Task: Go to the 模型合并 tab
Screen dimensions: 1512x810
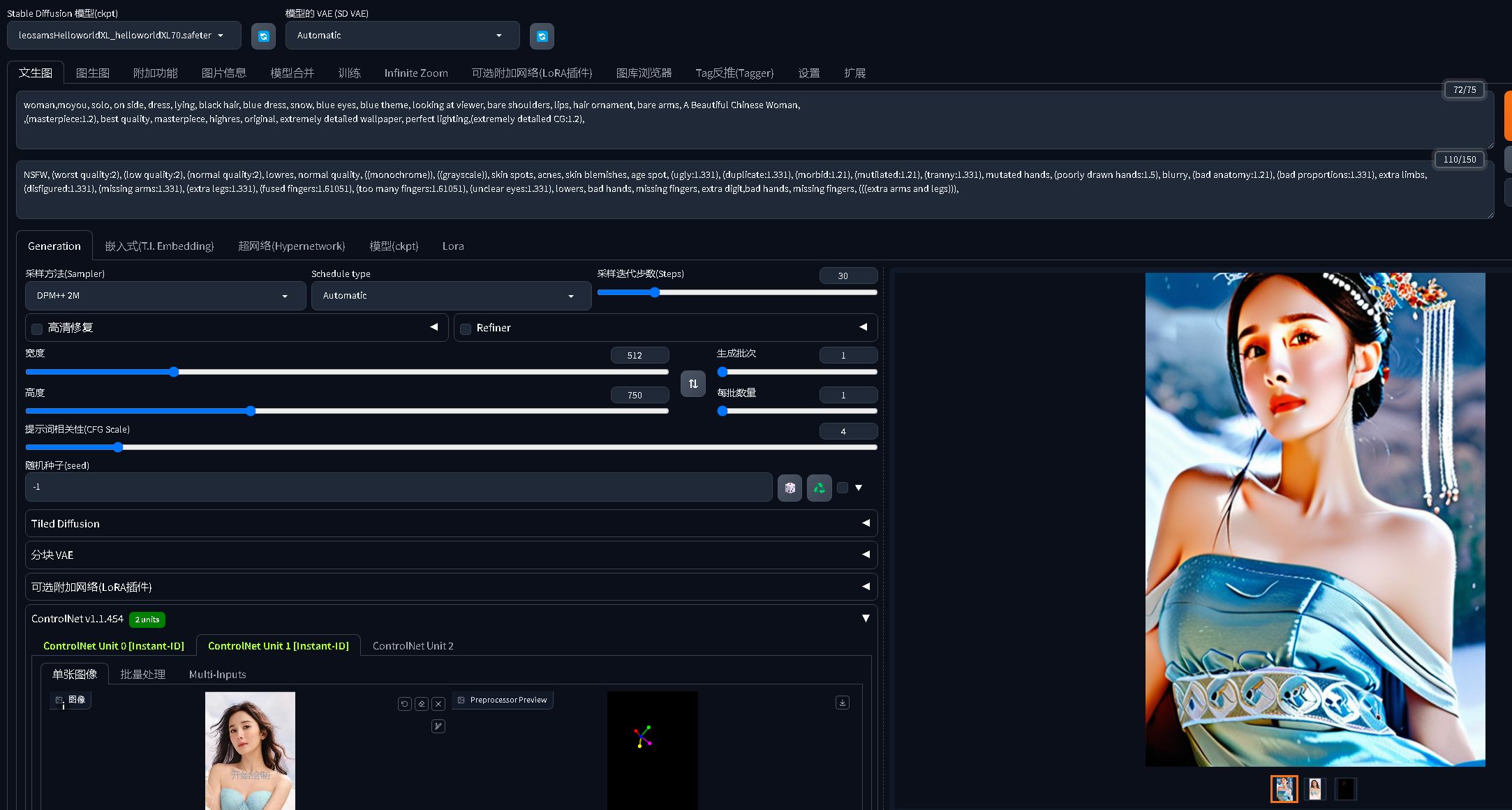Action: [292, 73]
